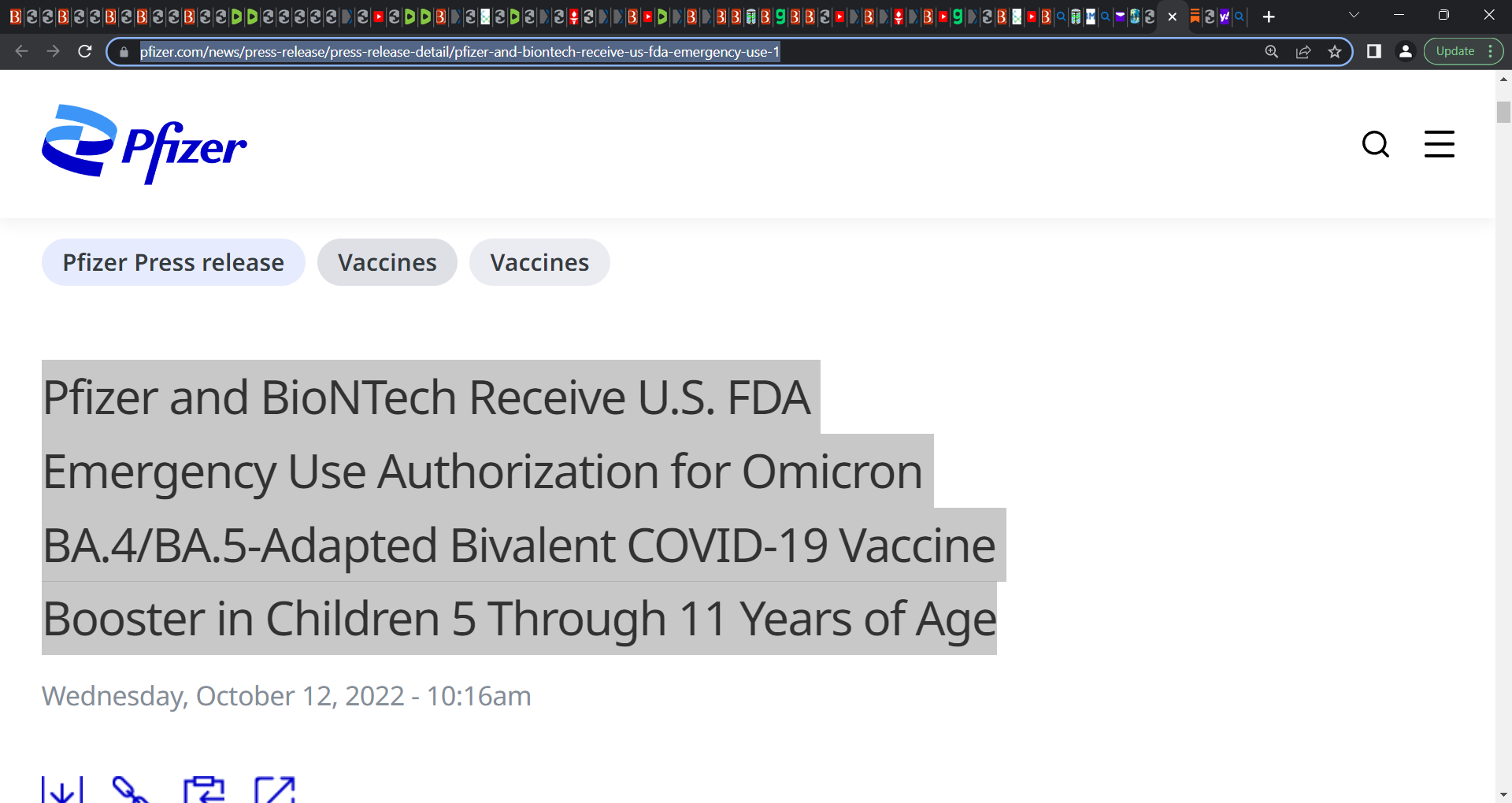Toggle the browser side panel
The width and height of the screenshot is (1512, 803).
pos(1374,51)
